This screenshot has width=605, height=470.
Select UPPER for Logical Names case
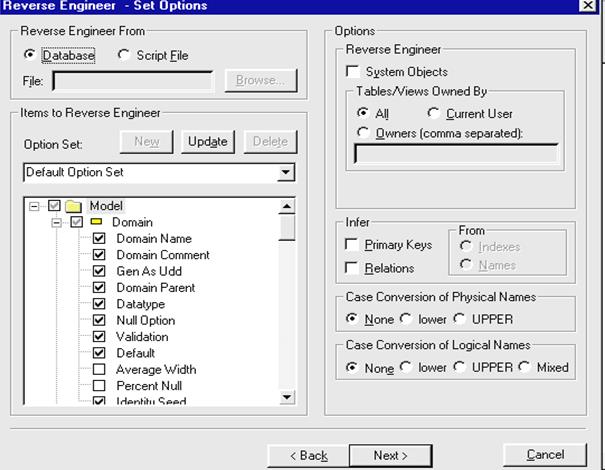(x=459, y=367)
